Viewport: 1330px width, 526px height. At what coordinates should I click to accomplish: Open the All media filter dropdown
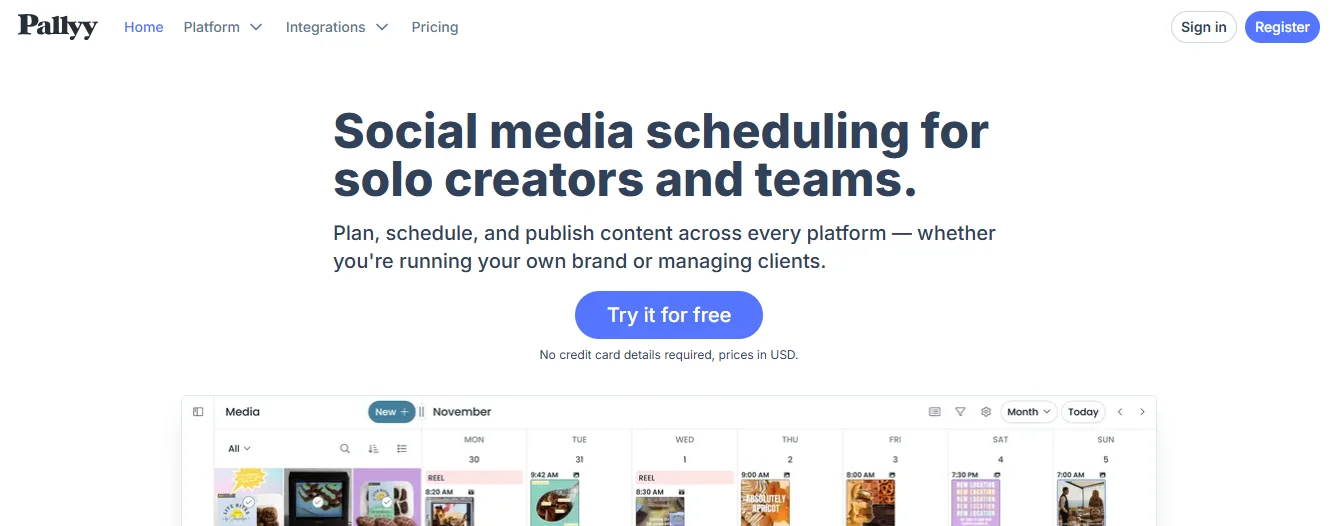pos(239,449)
